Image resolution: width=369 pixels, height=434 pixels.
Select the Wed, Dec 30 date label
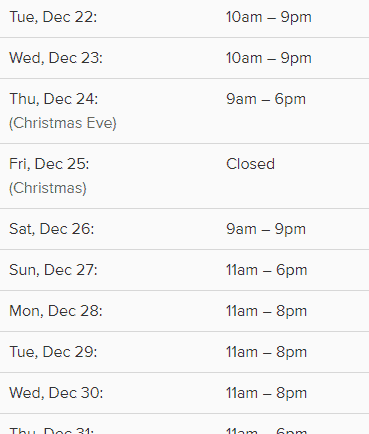56,393
